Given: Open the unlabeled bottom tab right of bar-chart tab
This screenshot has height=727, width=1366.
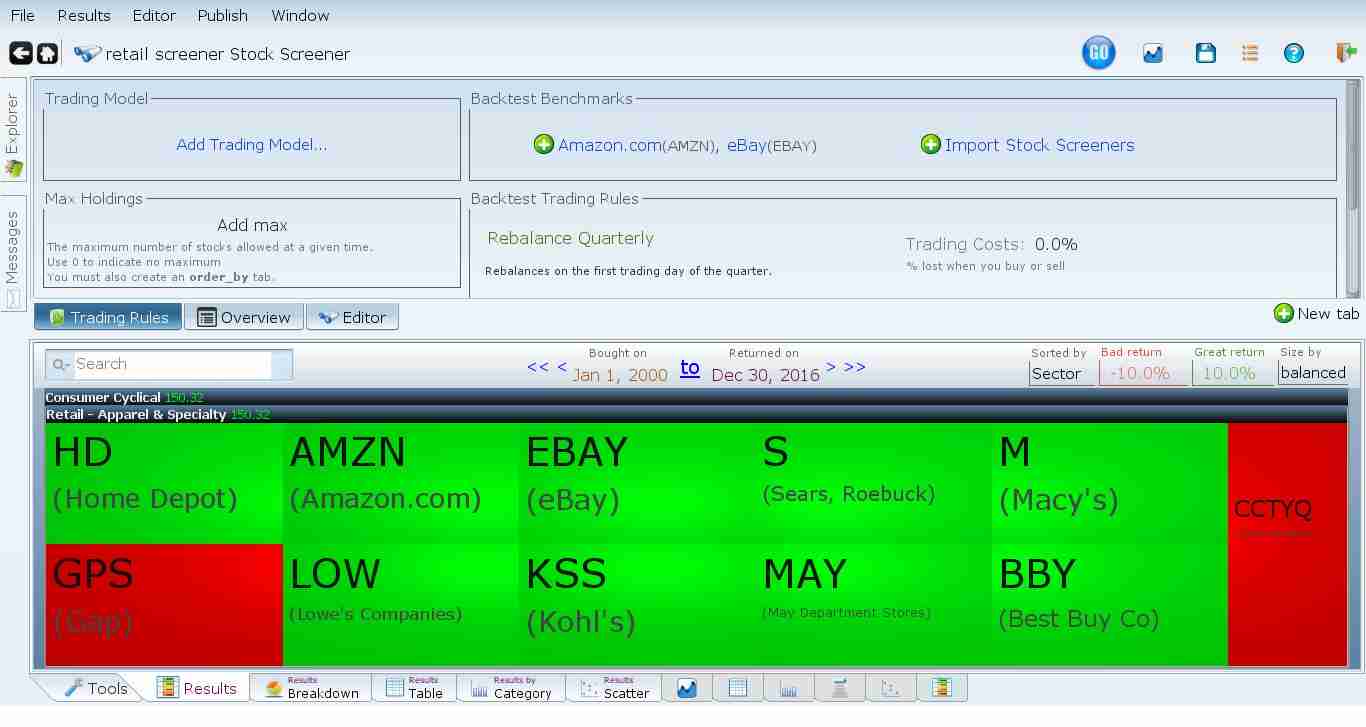Looking at the screenshot, I should point(840,688).
